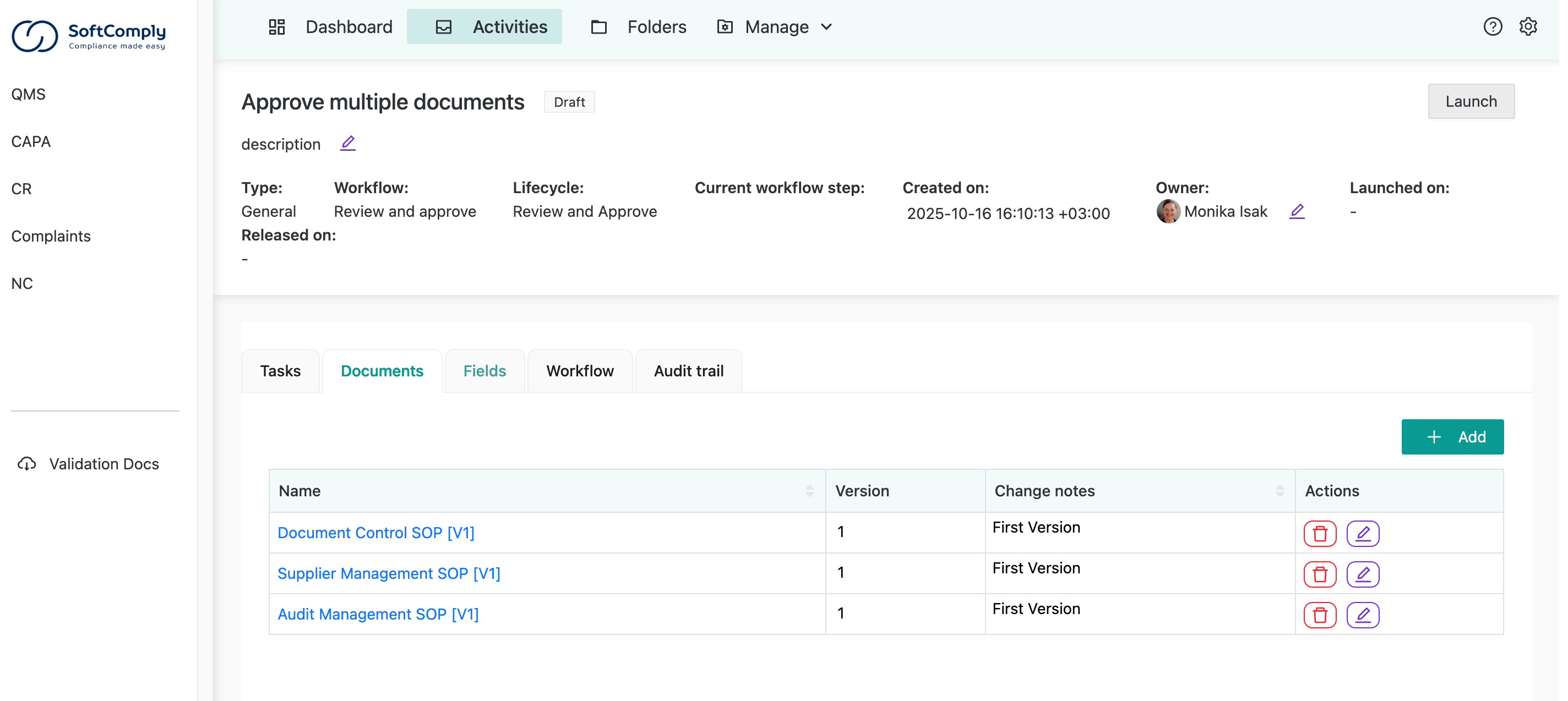
Task: Delete the Document Control SOP row
Action: pyautogui.click(x=1319, y=534)
